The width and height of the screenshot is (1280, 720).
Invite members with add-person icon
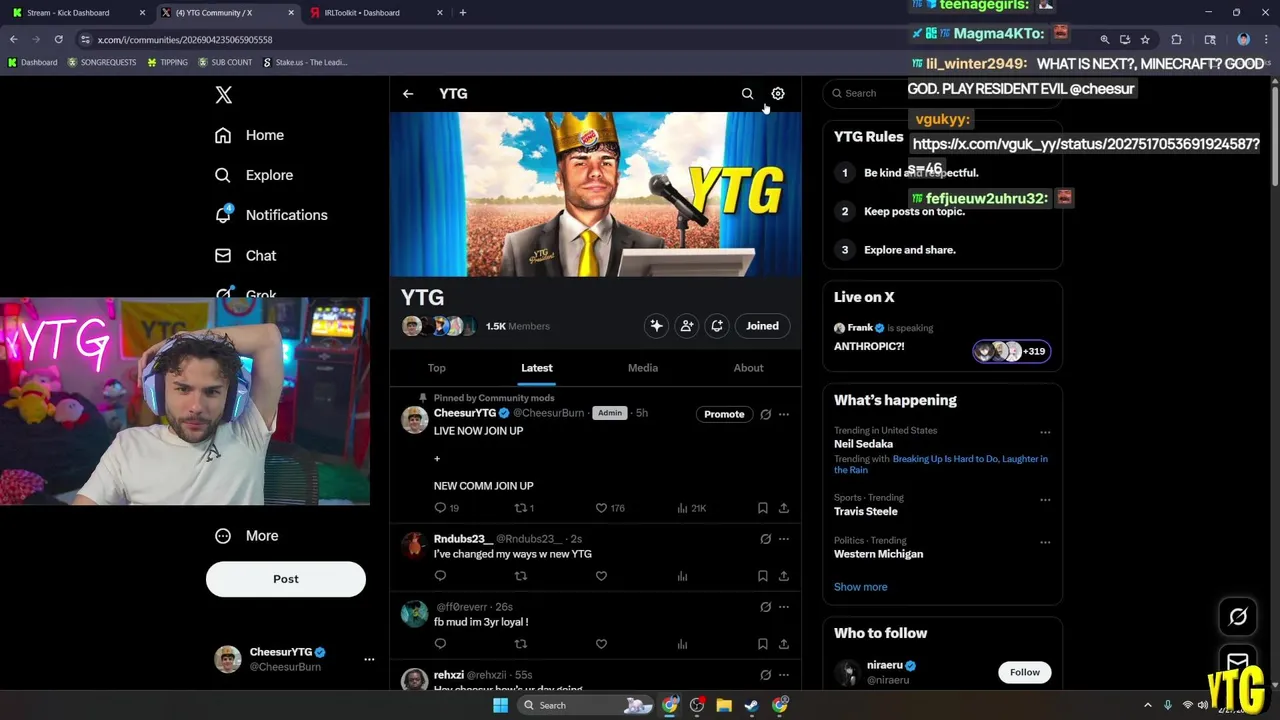coord(687,326)
